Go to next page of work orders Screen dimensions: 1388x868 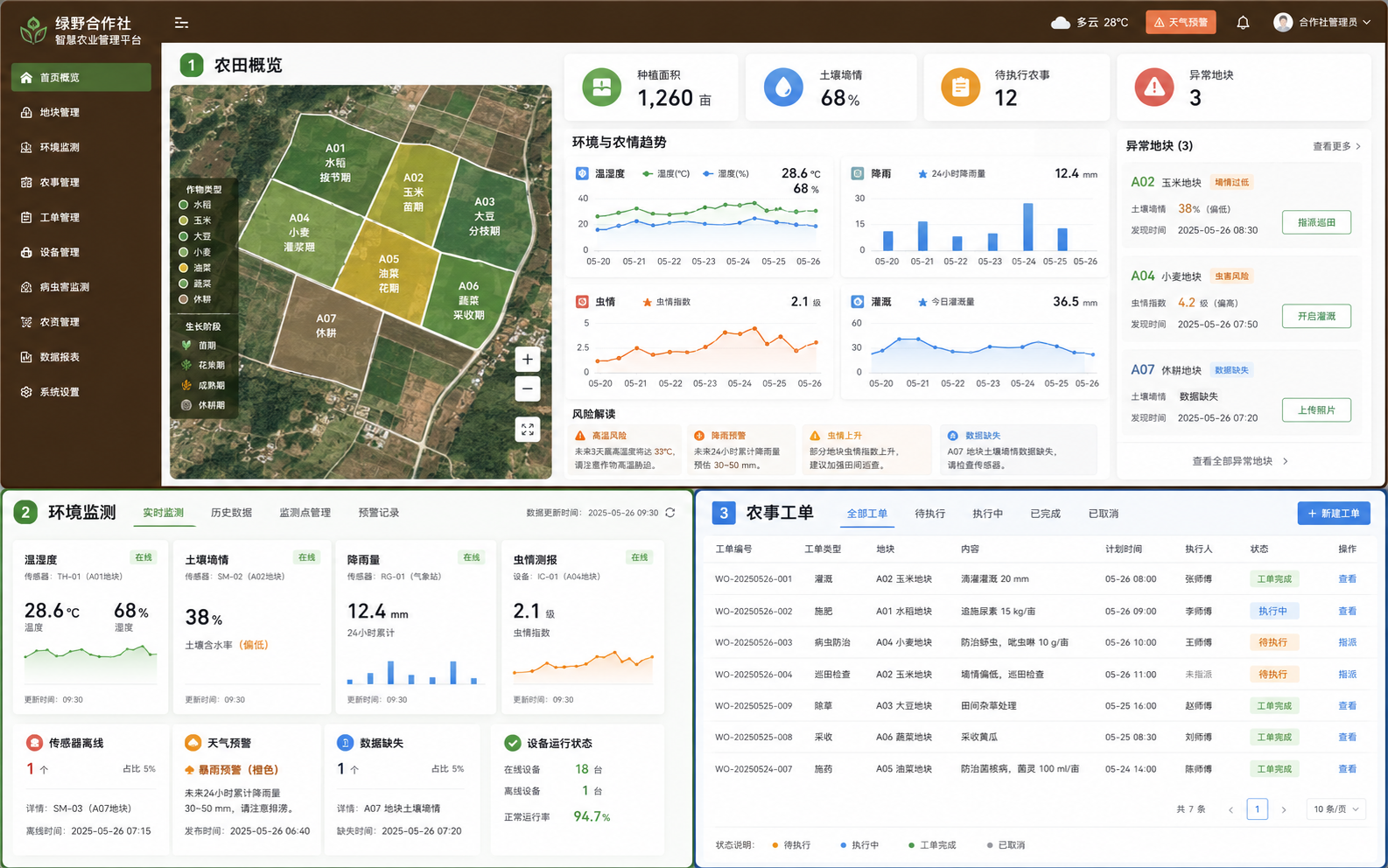coord(1284,809)
